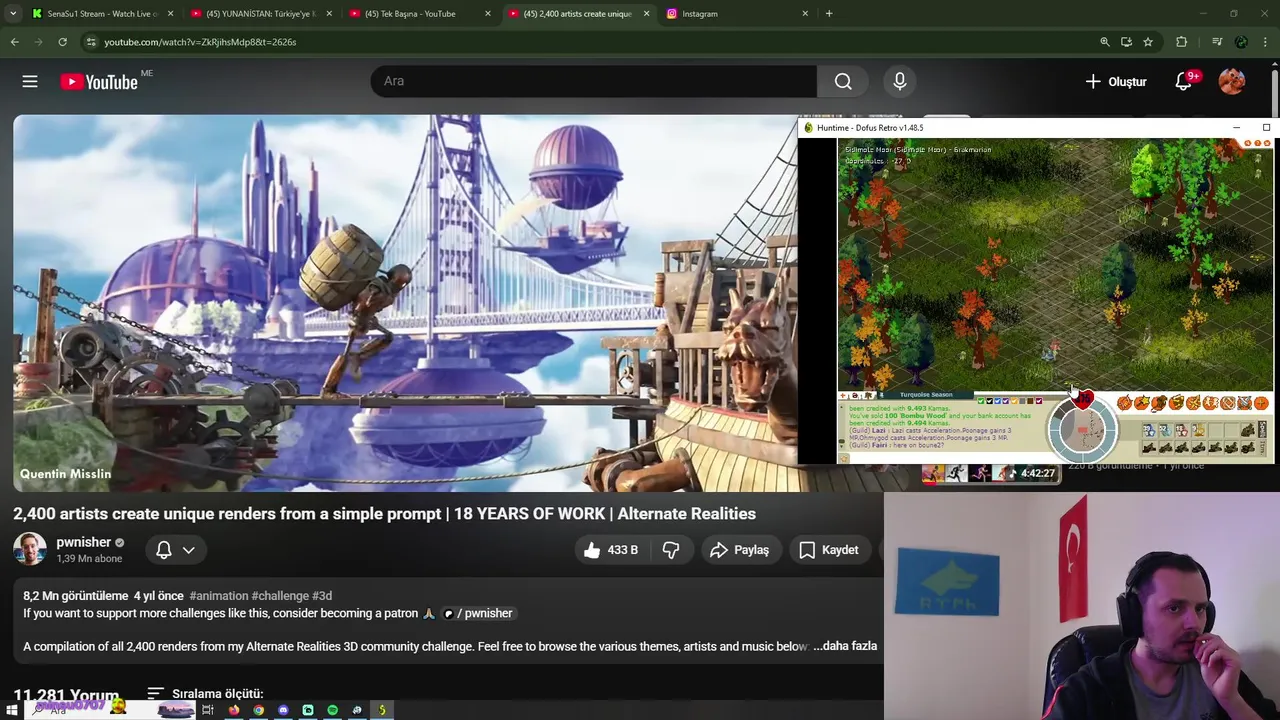Go back in browser history
This screenshot has width=1280, height=720.
click(14, 42)
